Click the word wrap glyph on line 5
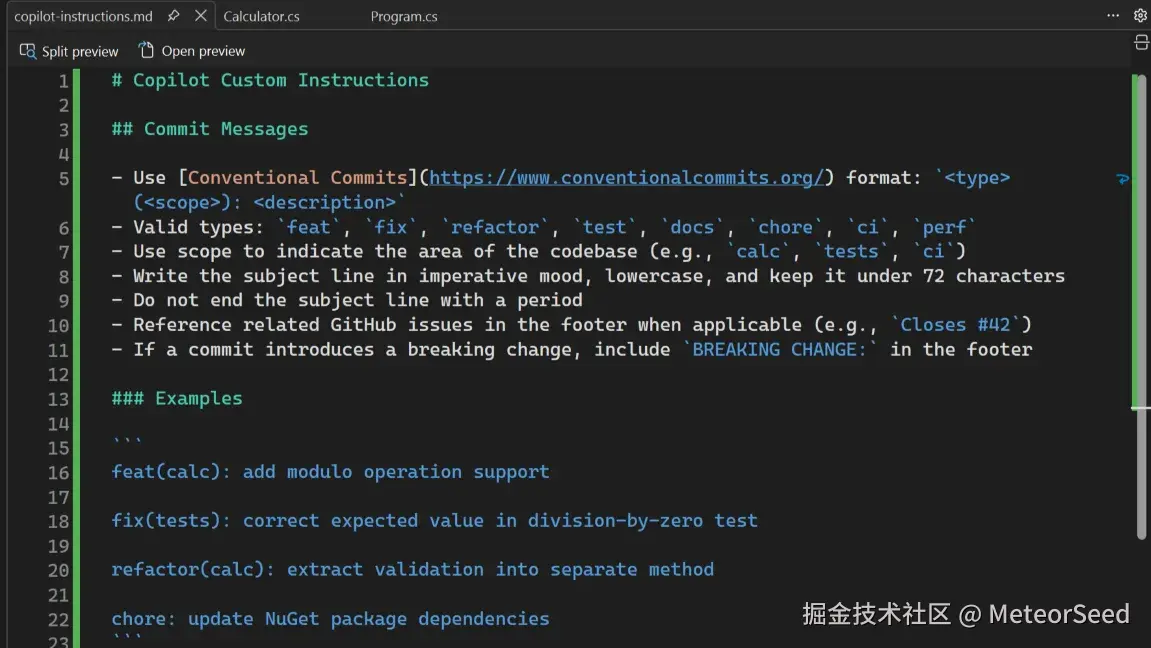 click(x=1122, y=178)
